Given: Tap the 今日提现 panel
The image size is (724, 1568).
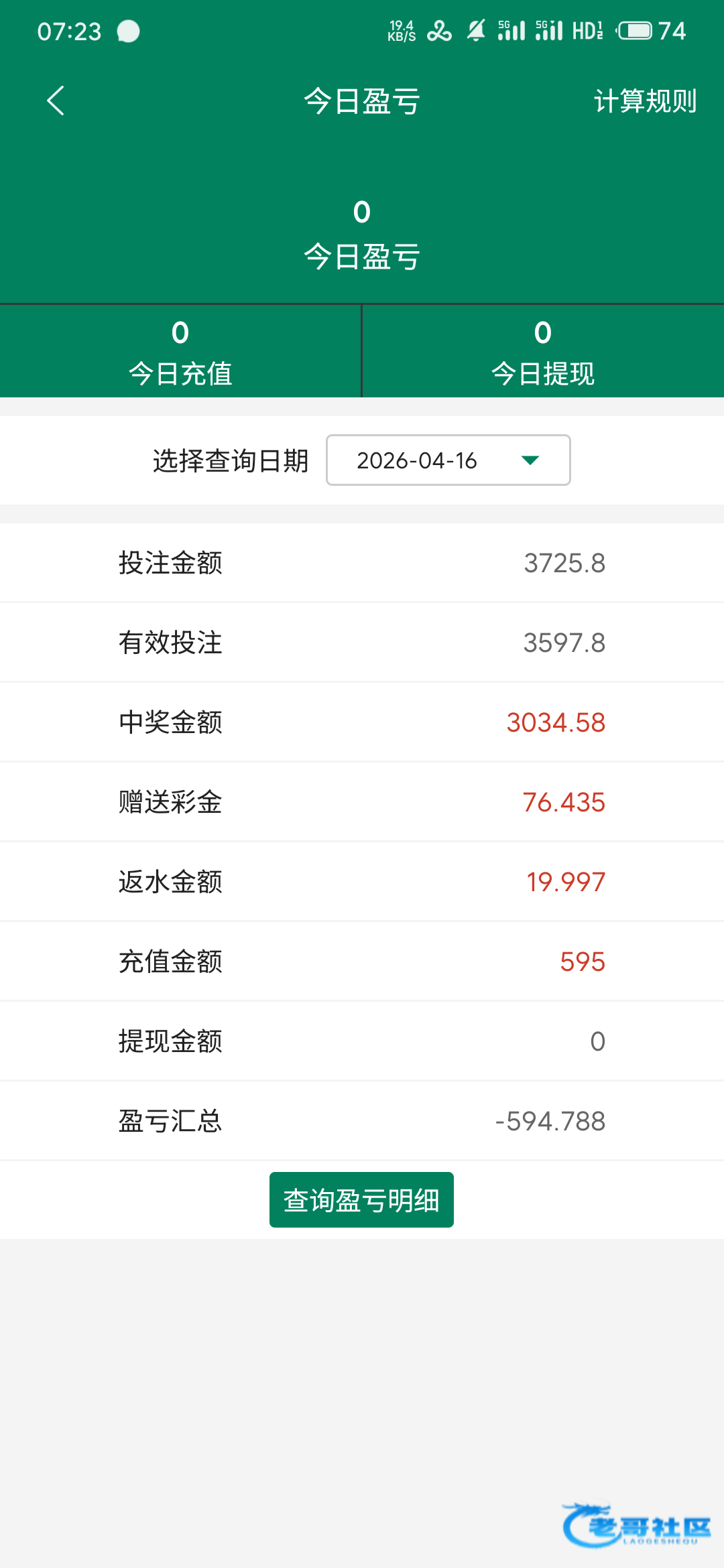Looking at the screenshot, I should (543, 352).
